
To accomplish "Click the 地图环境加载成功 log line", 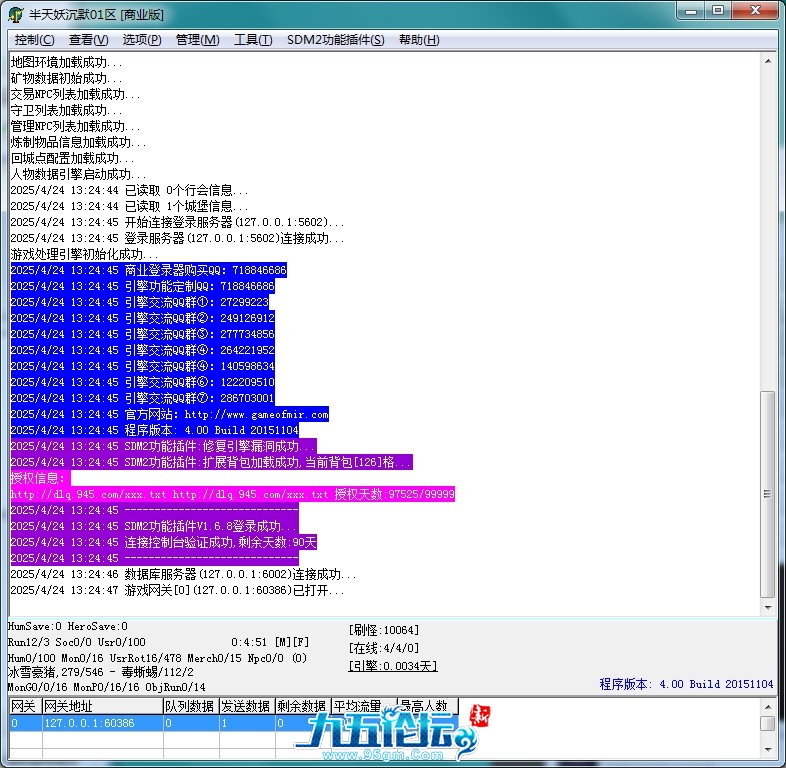I will 66,62.
